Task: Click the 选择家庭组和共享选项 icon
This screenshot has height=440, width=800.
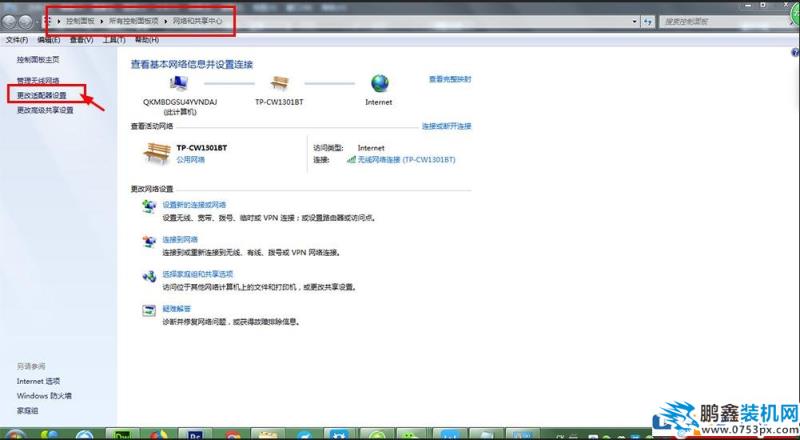Action: 149,275
